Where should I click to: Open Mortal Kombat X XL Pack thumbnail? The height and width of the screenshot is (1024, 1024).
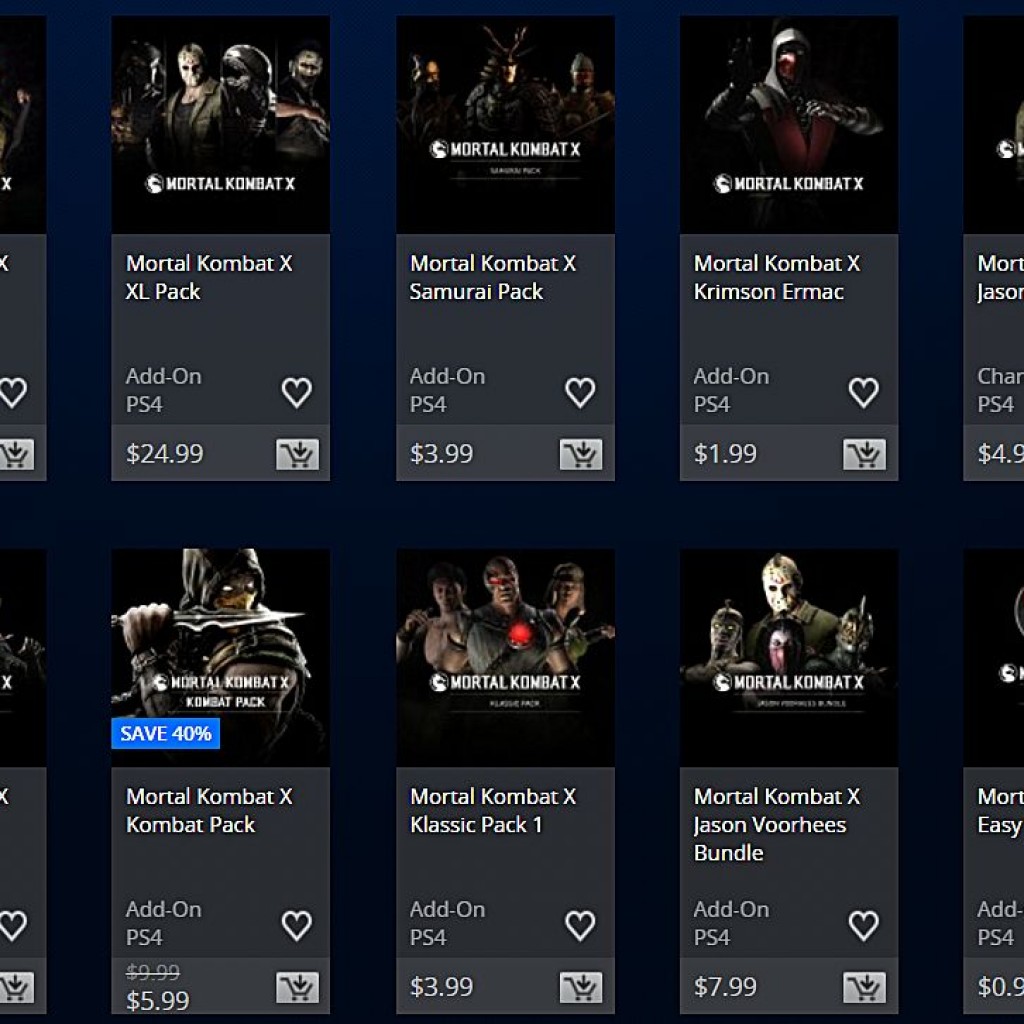click(x=221, y=125)
